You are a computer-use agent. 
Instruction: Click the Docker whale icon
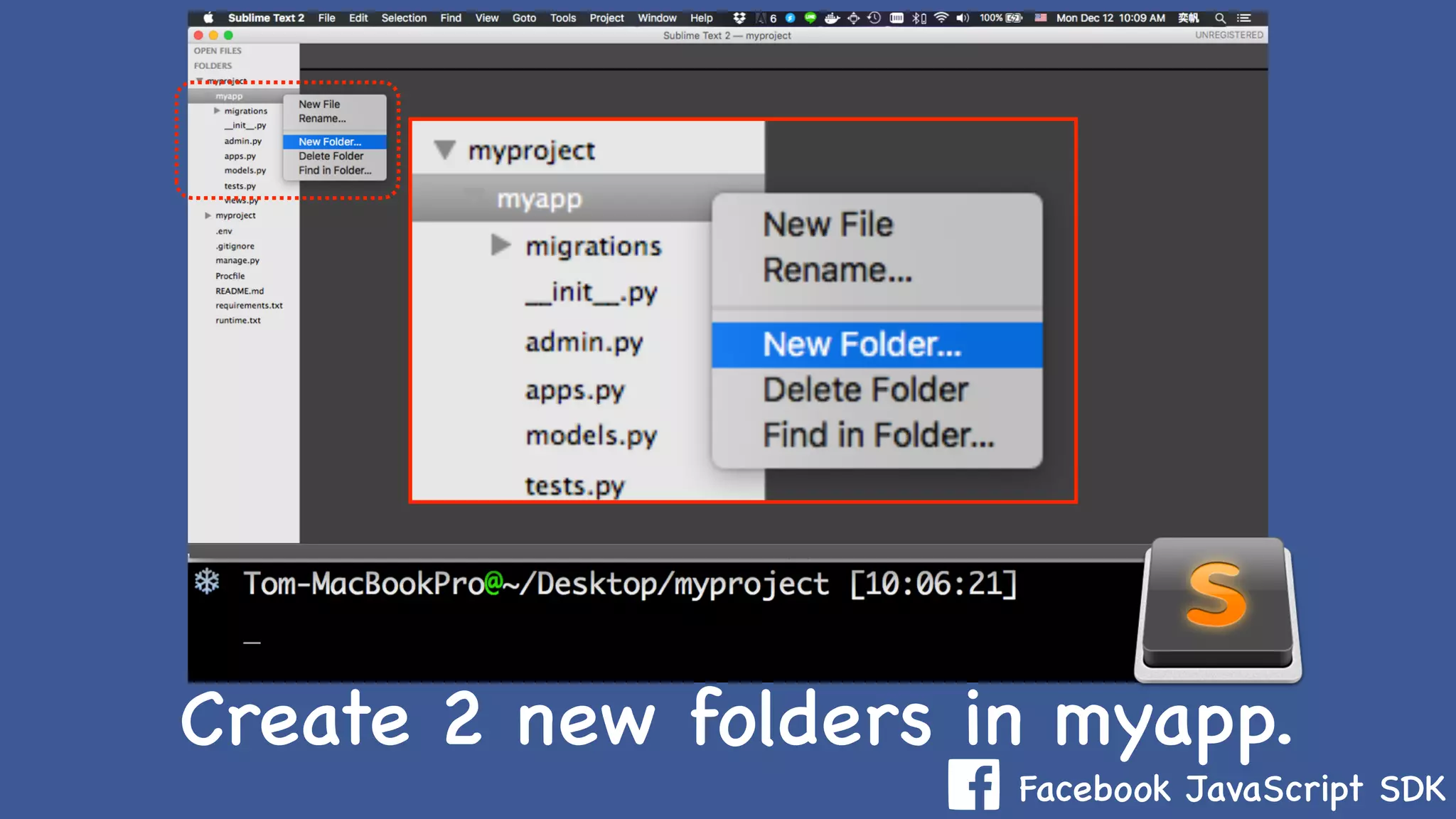(x=832, y=18)
